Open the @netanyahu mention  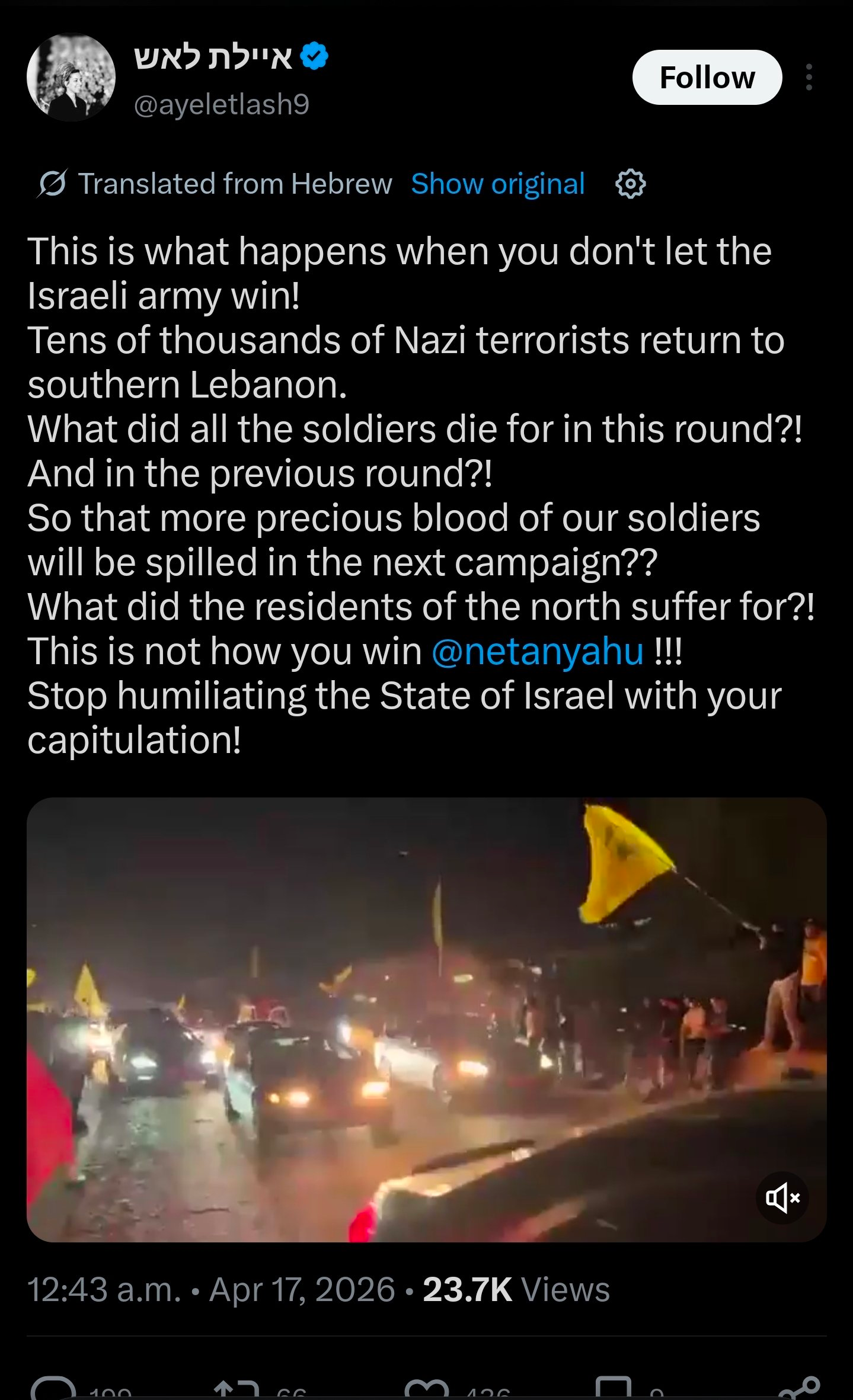537,652
